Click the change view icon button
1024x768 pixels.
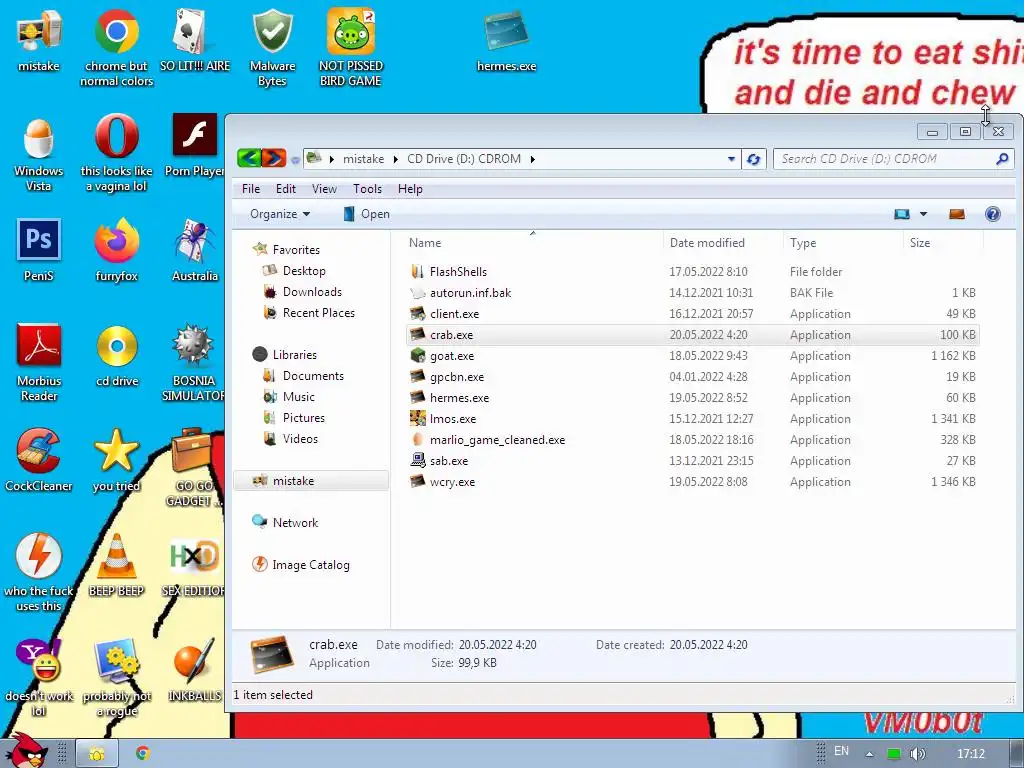902,214
